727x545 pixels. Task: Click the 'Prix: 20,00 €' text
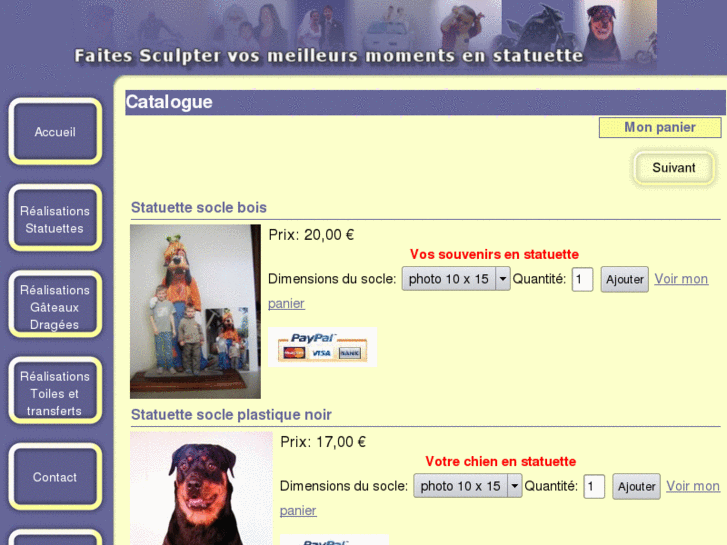(x=311, y=235)
